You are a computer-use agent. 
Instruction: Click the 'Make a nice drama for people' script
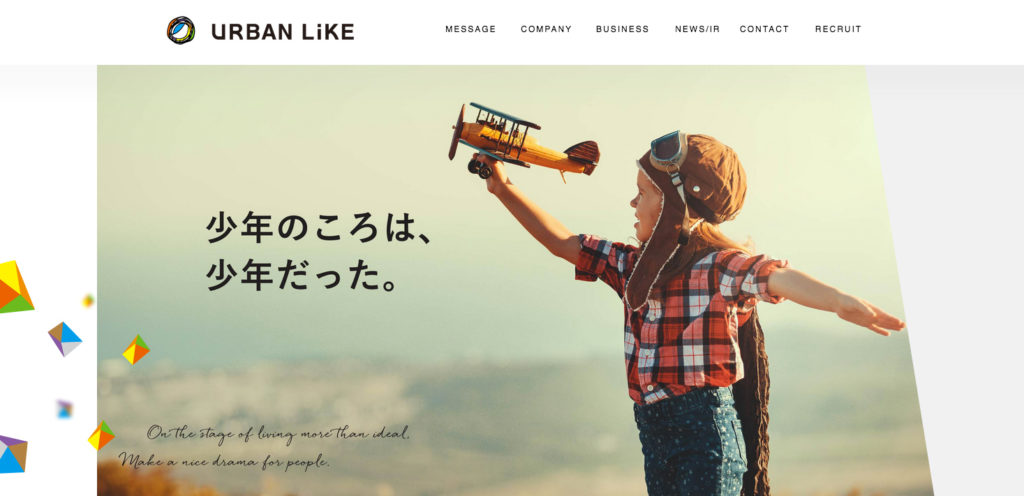(x=224, y=461)
